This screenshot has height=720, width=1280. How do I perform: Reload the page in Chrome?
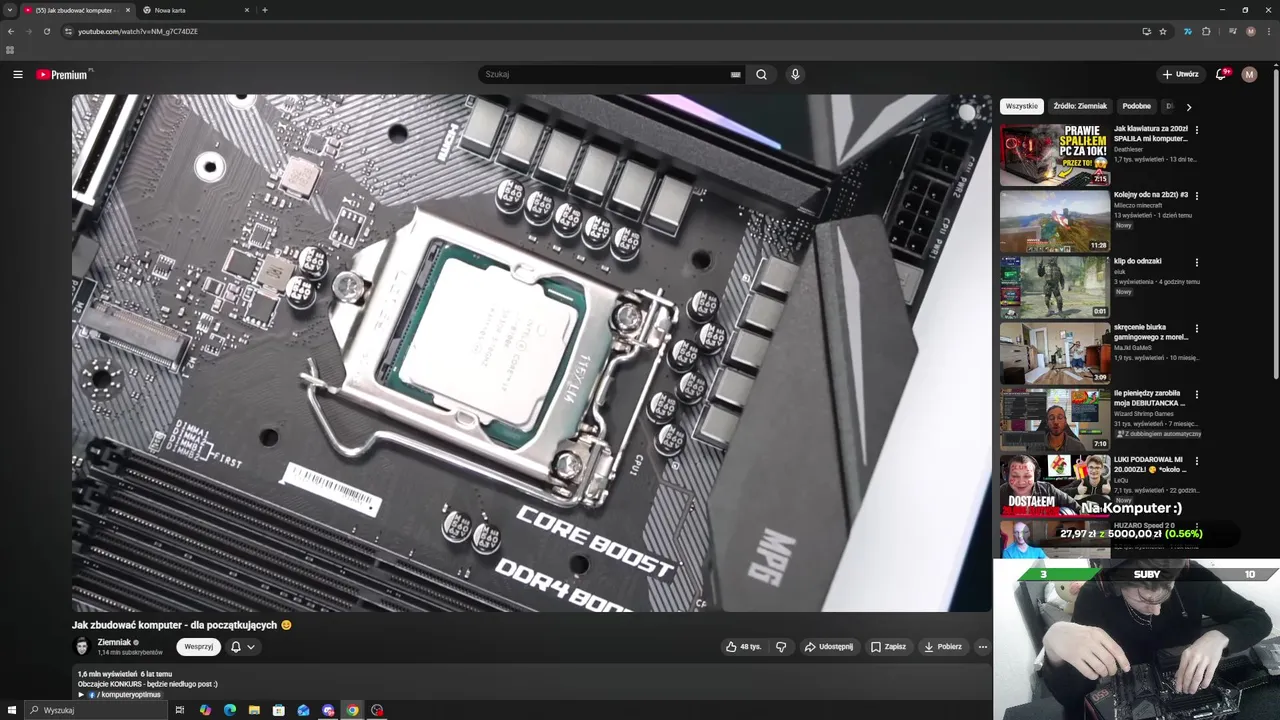[x=46, y=31]
